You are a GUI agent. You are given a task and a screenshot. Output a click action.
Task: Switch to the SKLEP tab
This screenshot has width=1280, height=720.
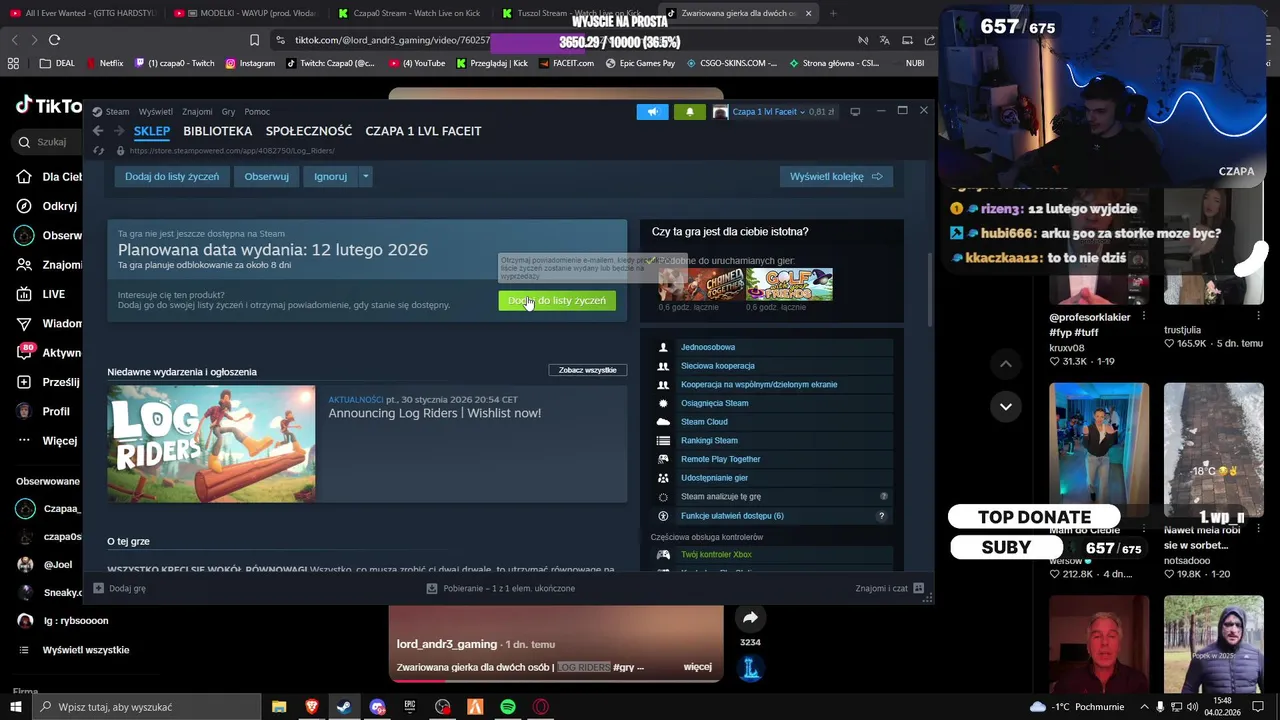click(152, 131)
